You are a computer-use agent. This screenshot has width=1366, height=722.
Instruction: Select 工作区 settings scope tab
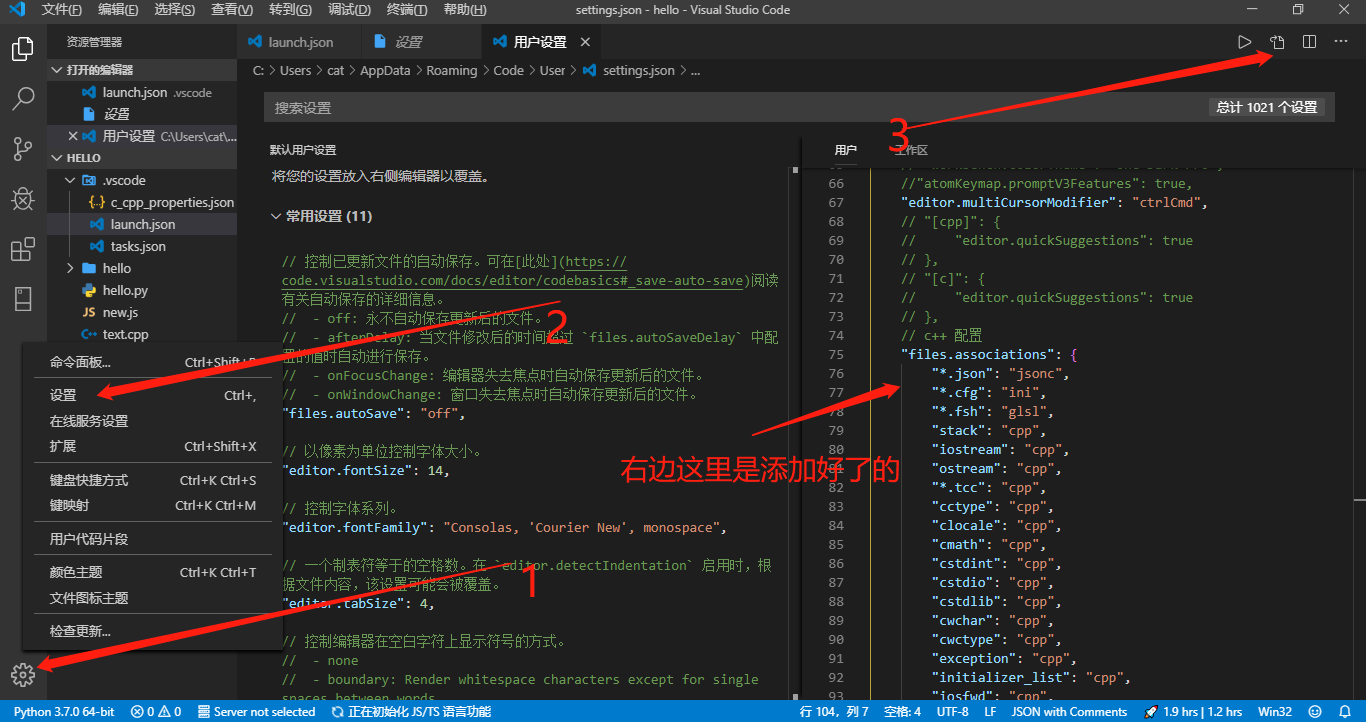click(x=911, y=150)
